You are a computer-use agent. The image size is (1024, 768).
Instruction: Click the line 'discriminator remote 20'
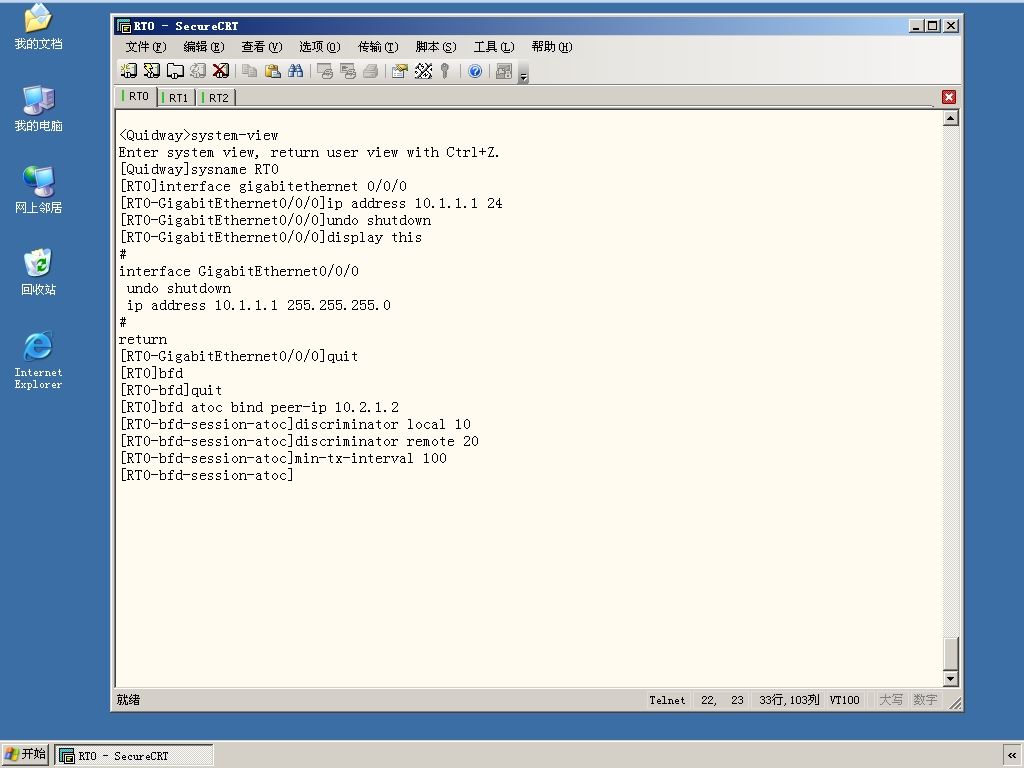coord(299,441)
